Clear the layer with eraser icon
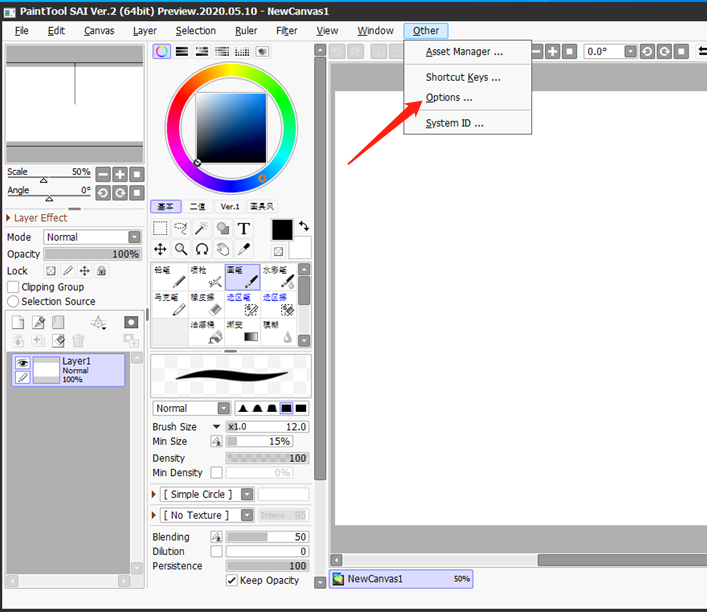 pyautogui.click(x=58, y=341)
